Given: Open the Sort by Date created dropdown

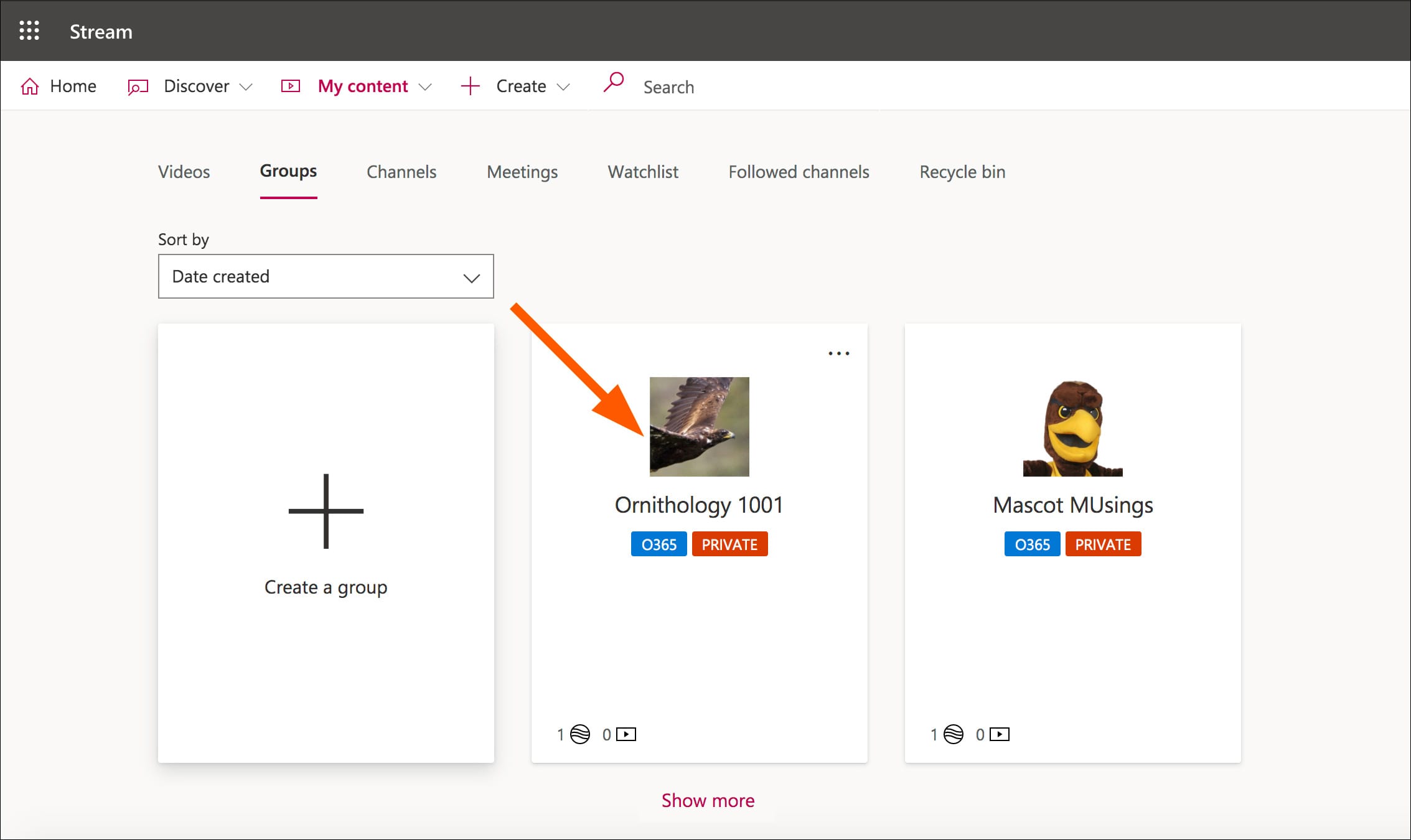Looking at the screenshot, I should 326,276.
